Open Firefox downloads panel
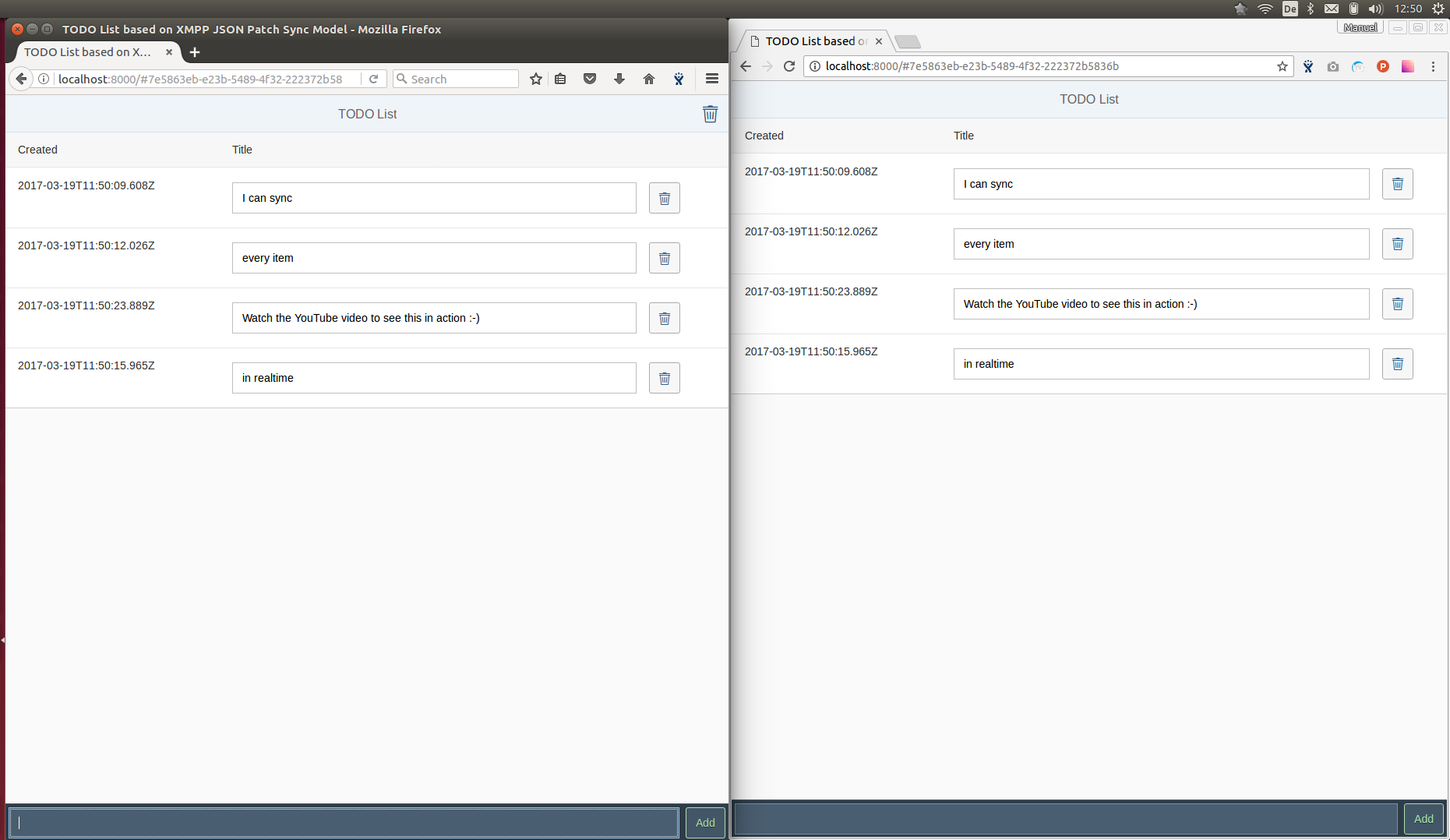1450x840 pixels. click(619, 79)
